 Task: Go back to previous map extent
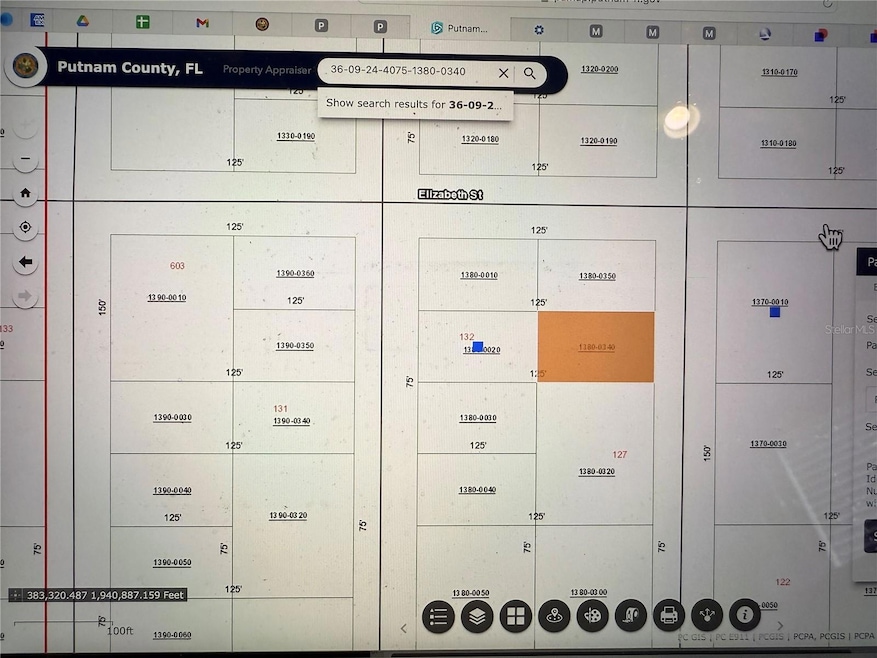click(x=25, y=262)
